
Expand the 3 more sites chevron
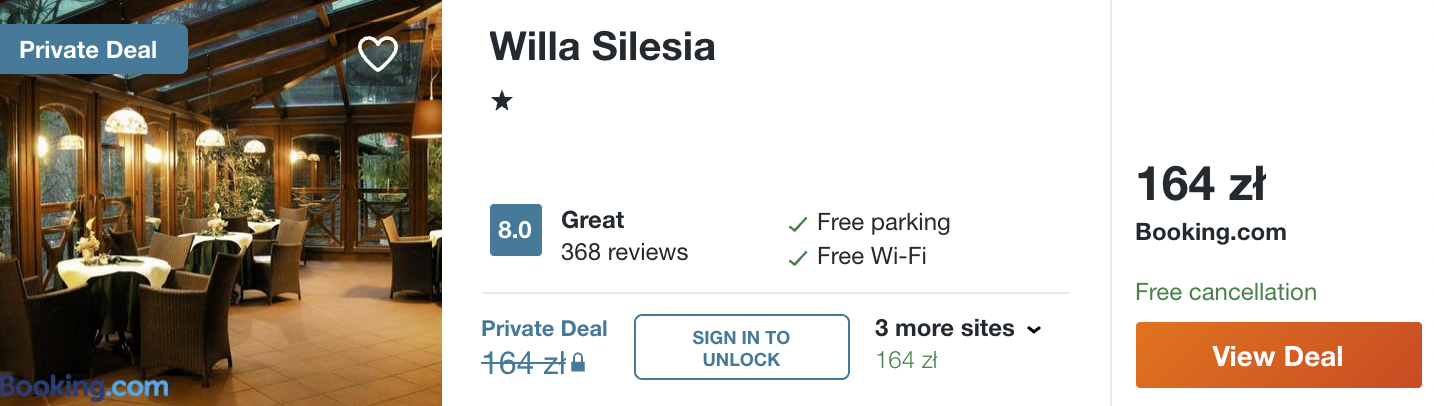coord(1033,329)
